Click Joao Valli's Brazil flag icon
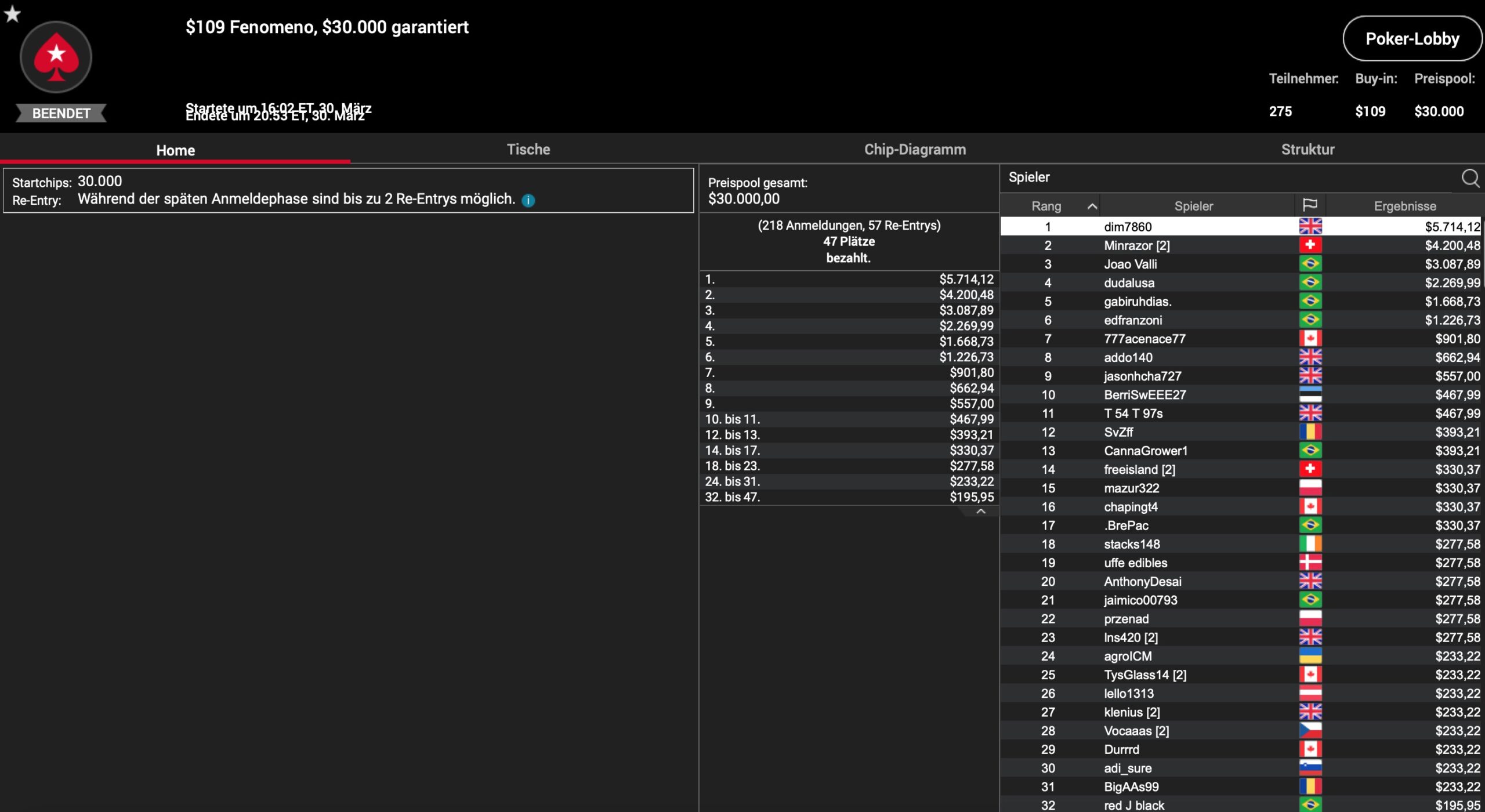 click(1310, 264)
